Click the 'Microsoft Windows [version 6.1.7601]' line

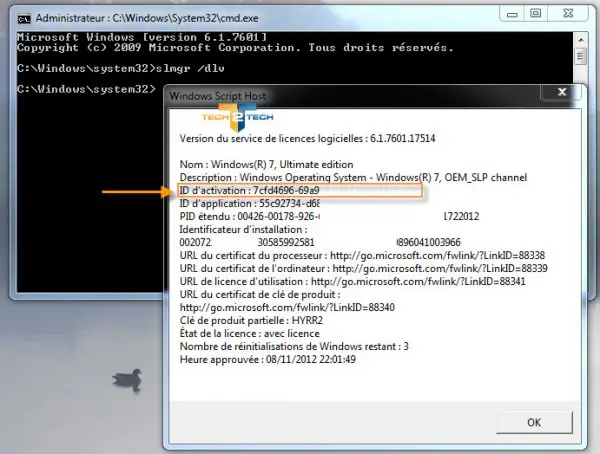(x=142, y=37)
